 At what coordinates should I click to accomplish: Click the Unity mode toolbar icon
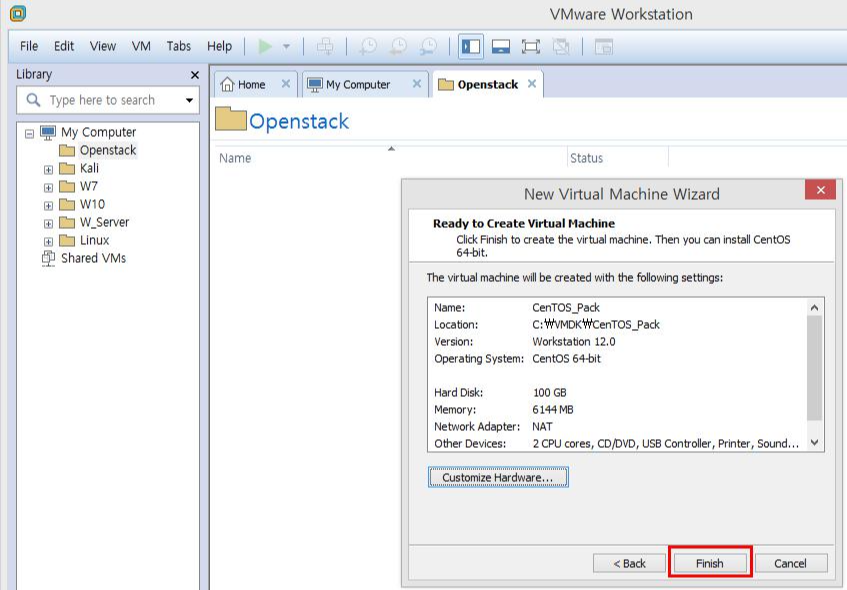point(561,47)
